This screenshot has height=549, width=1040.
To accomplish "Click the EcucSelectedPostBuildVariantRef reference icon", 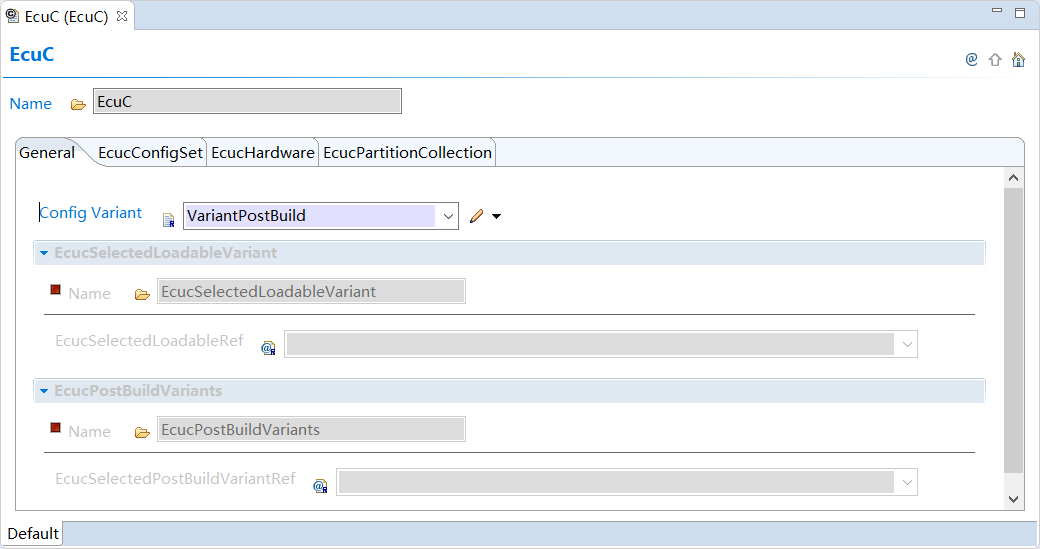I will [x=320, y=486].
